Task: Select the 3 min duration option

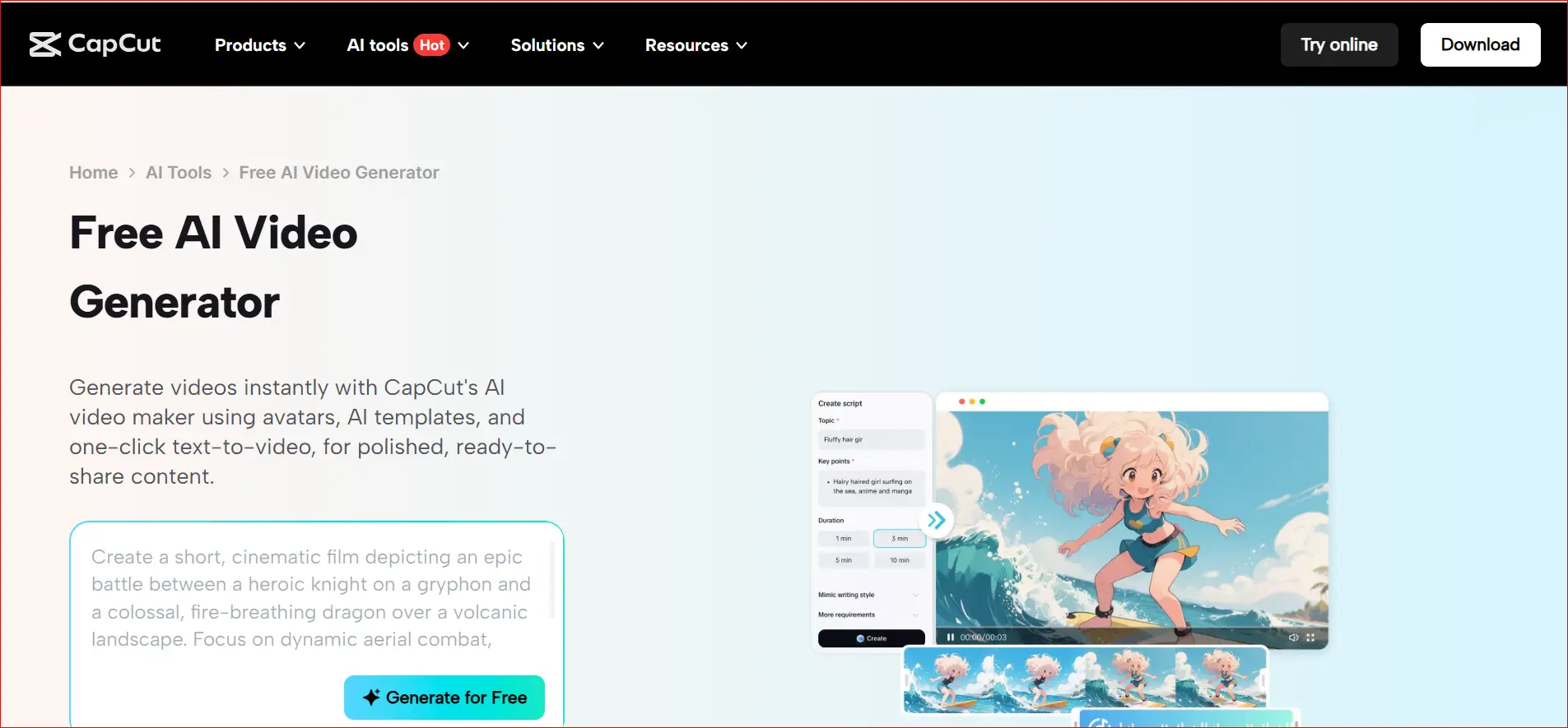Action: point(899,539)
